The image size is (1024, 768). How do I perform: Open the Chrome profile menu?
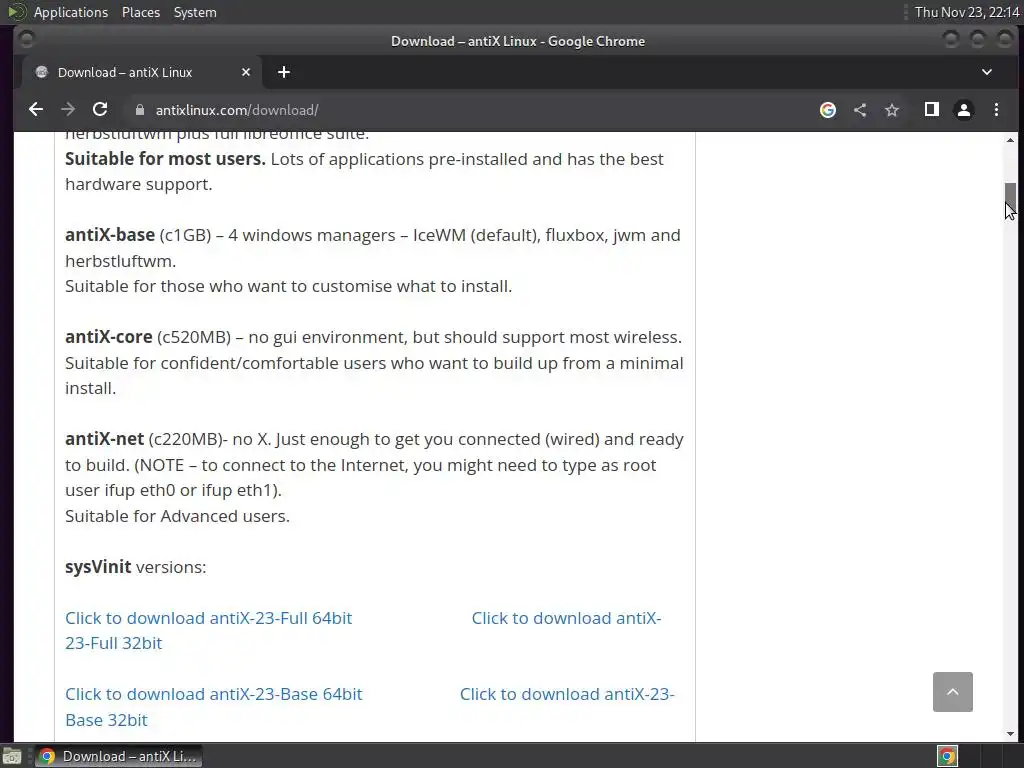click(x=964, y=110)
